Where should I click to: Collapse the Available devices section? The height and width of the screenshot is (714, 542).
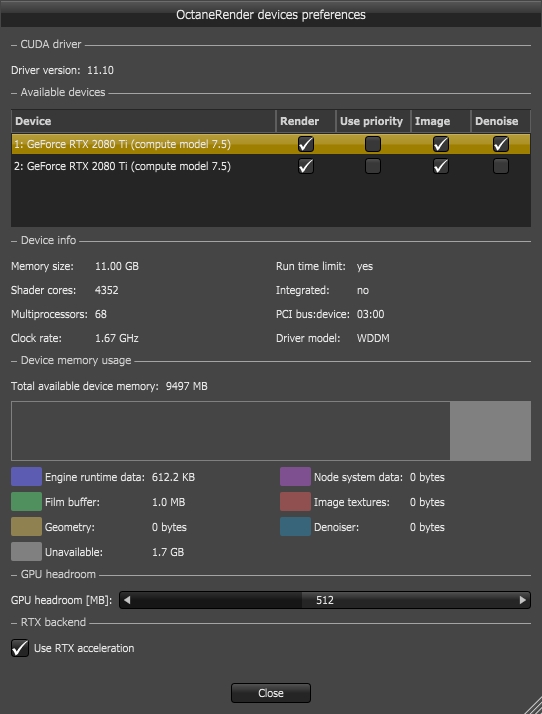click(x=14, y=92)
